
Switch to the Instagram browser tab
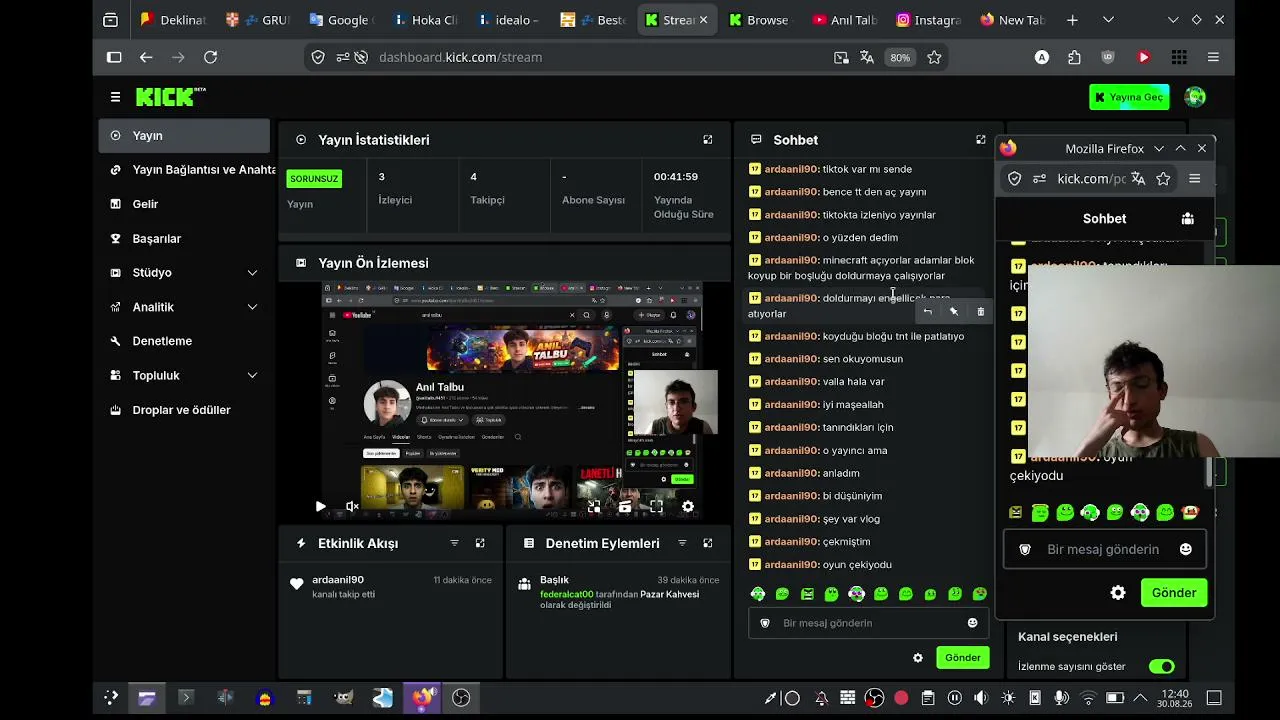[x=928, y=20]
